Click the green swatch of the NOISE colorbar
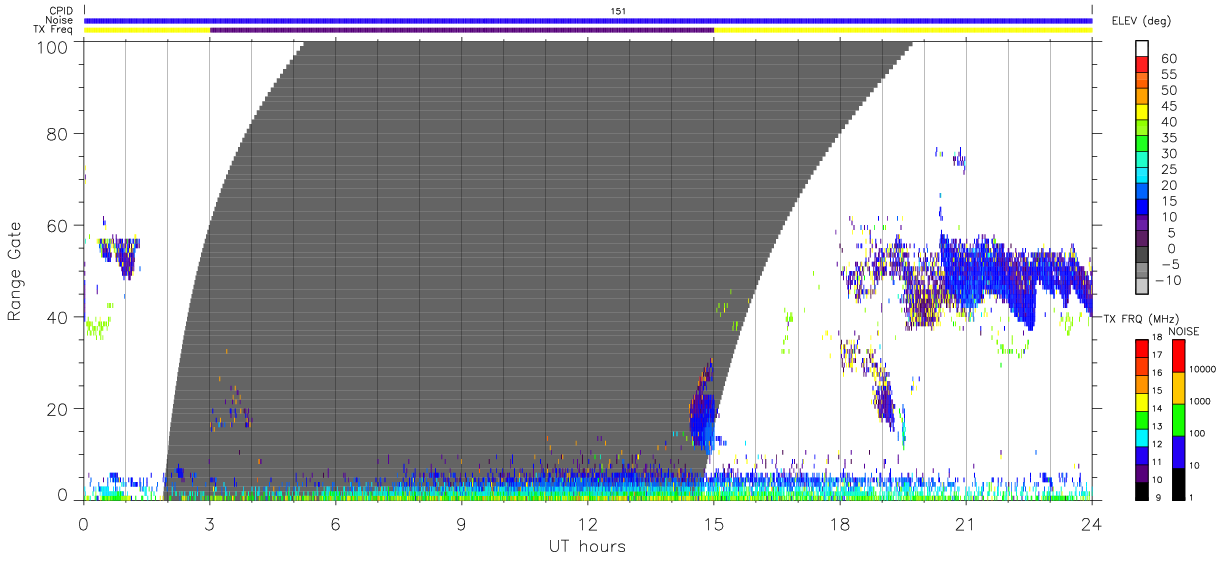Image resolution: width=1228 pixels, height=567 pixels. coord(1179,419)
